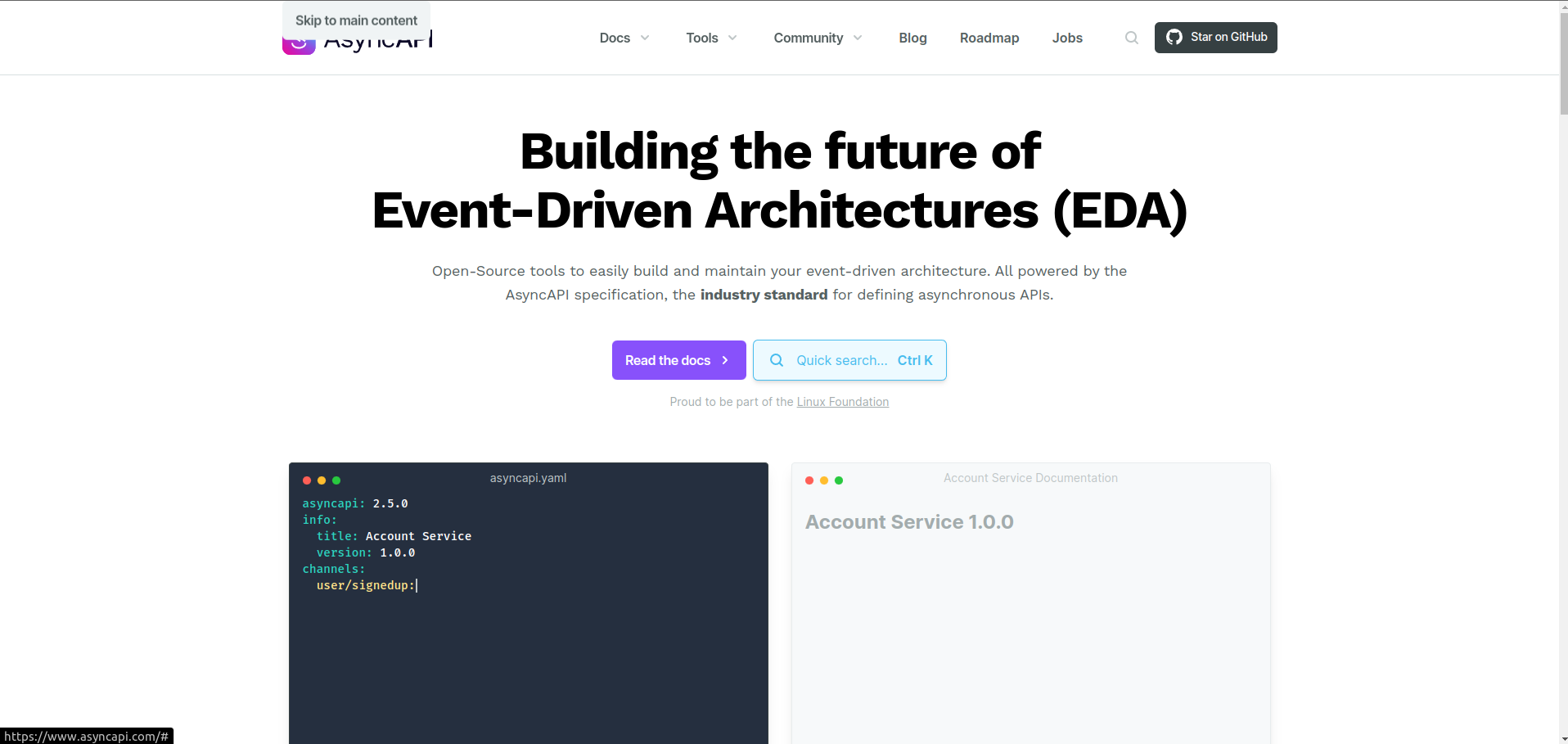Click Star on GitHub button

pyautogui.click(x=1216, y=38)
